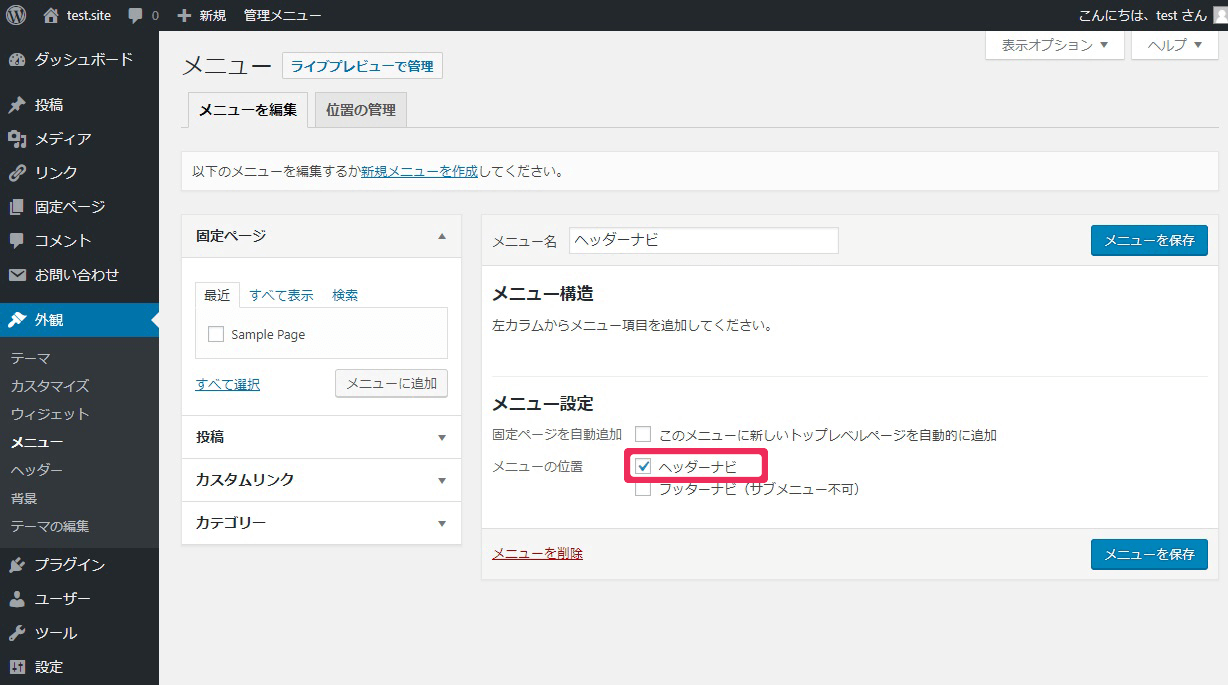
Task: Open the 表示オプション dropdown
Action: click(1054, 45)
